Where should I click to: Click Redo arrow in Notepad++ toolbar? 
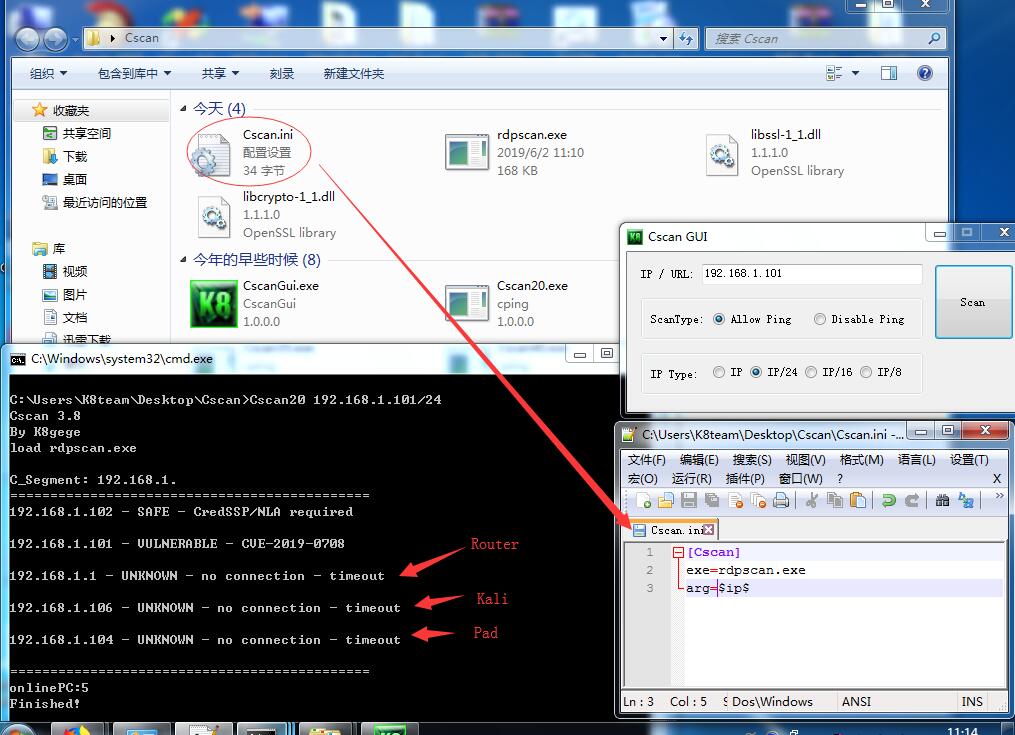(x=911, y=500)
